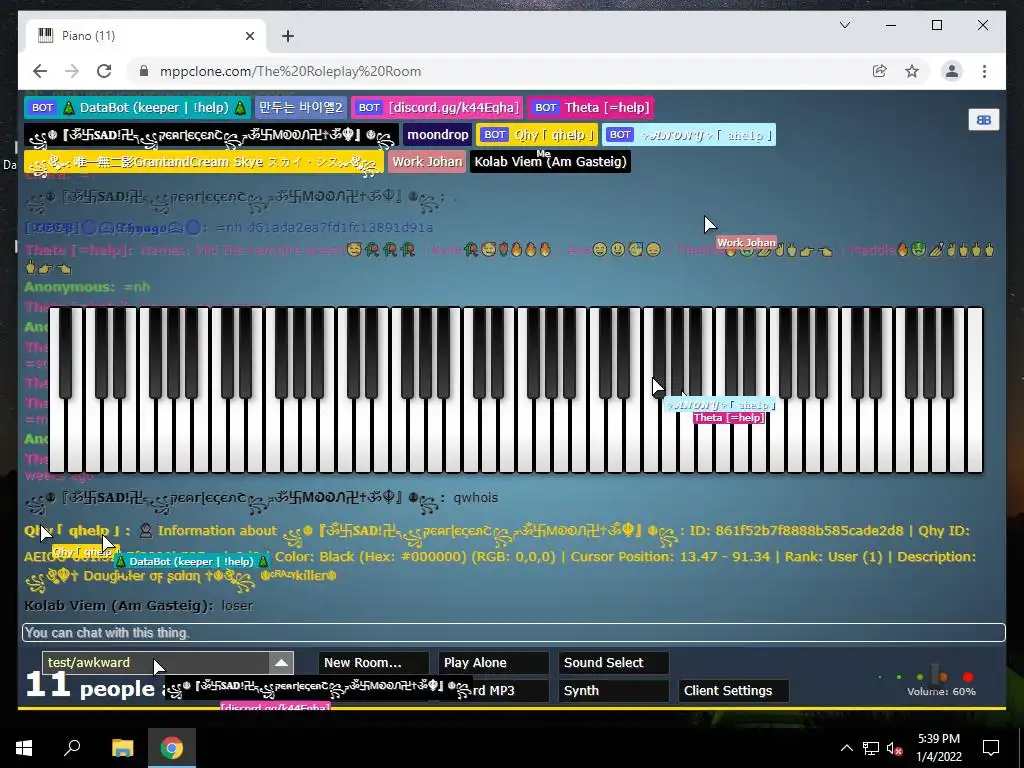Click the yellow GrantandCream Skye name tag
Image resolution: width=1024 pixels, height=768 pixels.
point(204,162)
